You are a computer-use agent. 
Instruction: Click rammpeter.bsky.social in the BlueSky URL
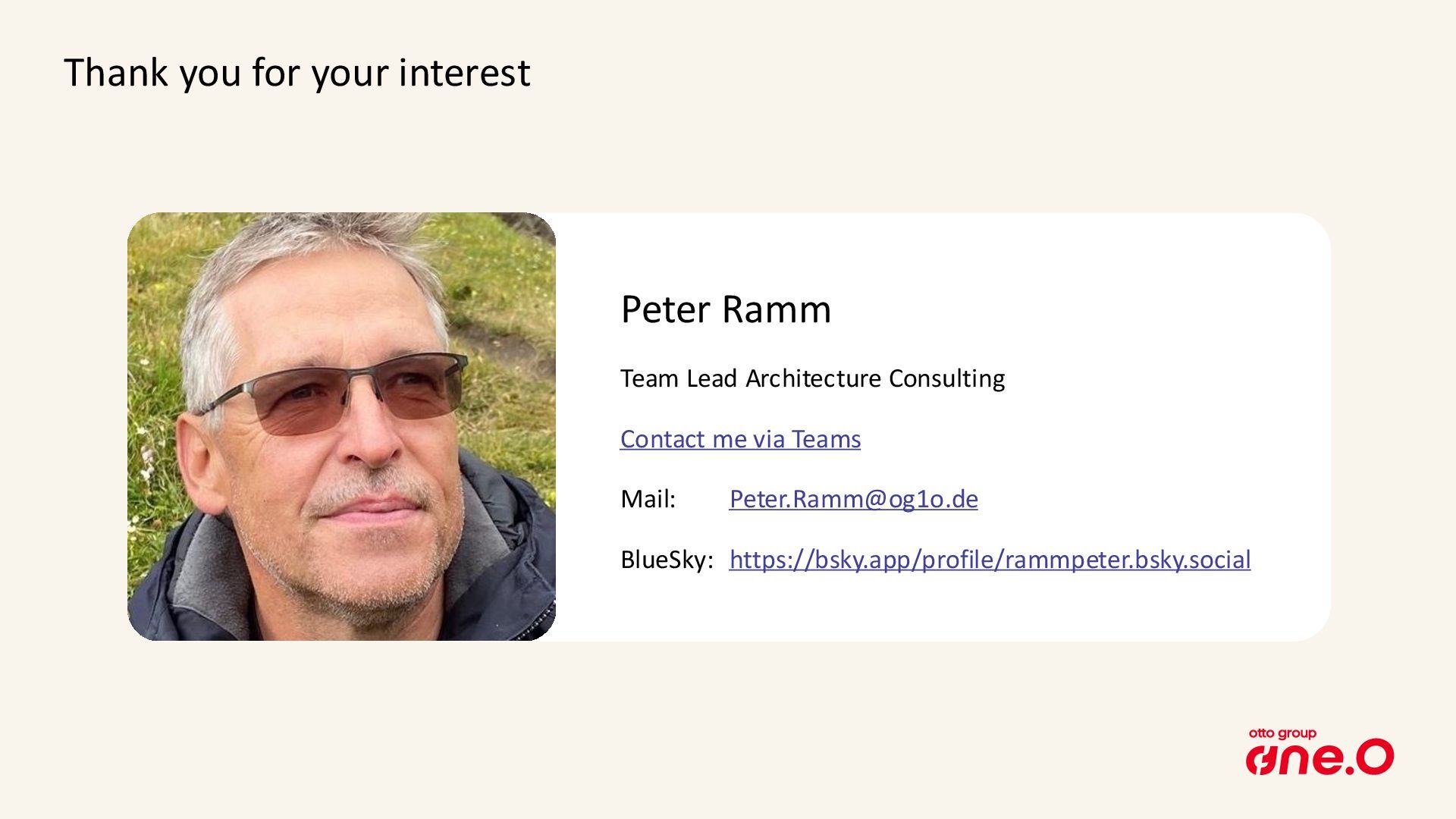click(x=1128, y=560)
